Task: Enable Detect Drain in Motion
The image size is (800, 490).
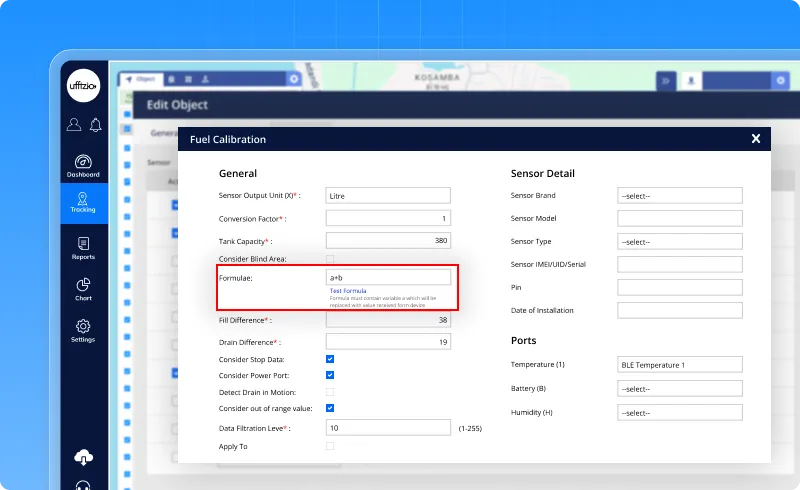Action: 330,392
